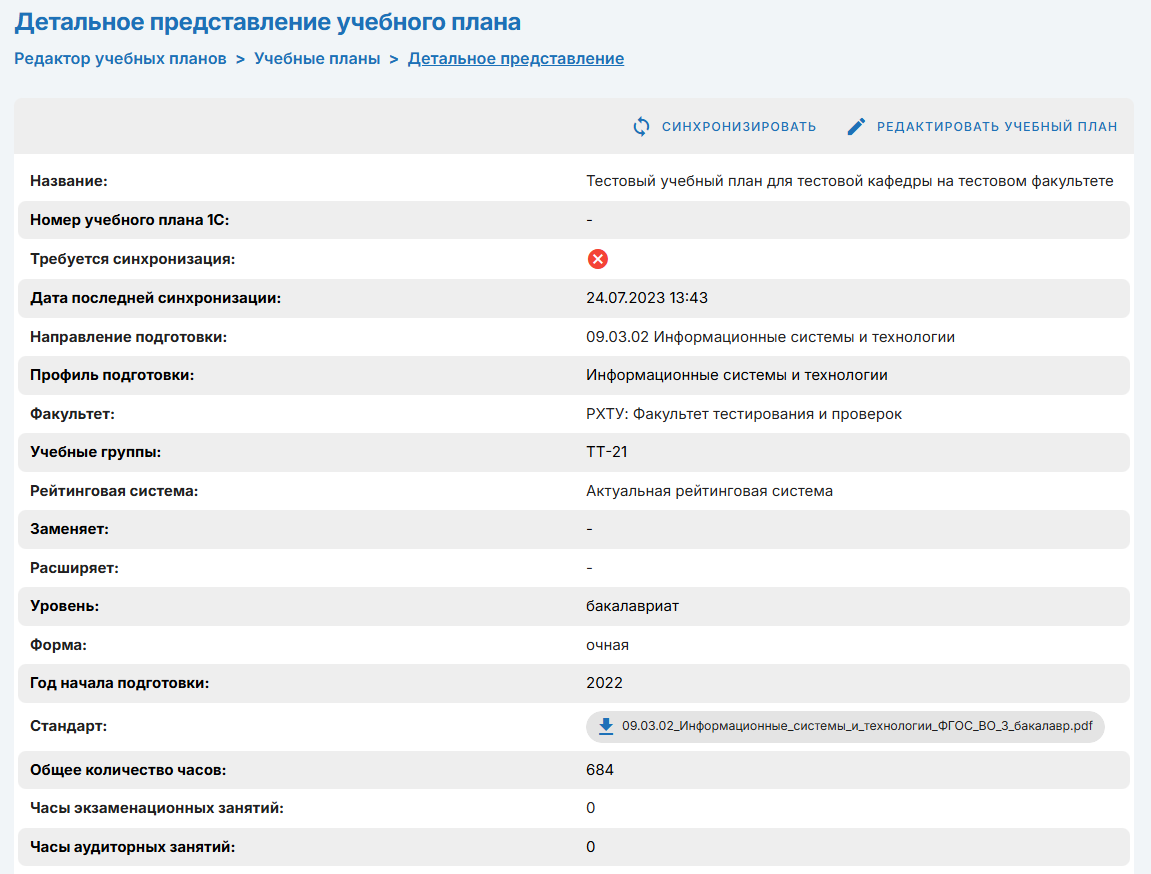The height and width of the screenshot is (874, 1151).
Task: Select the start year 2022 value
Action: tap(604, 683)
